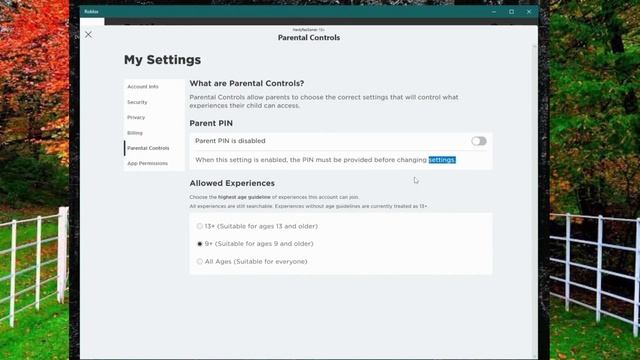Select the All Ages option

pos(200,262)
